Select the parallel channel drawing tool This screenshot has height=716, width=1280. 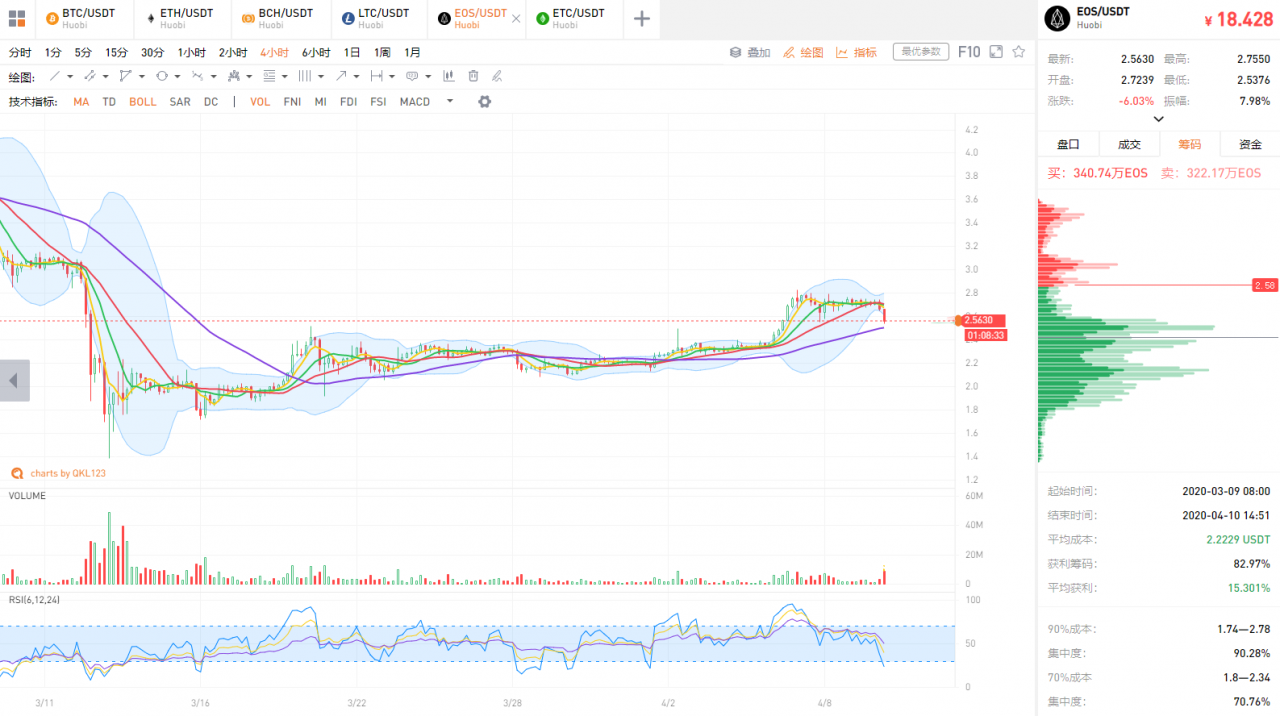[x=90, y=76]
